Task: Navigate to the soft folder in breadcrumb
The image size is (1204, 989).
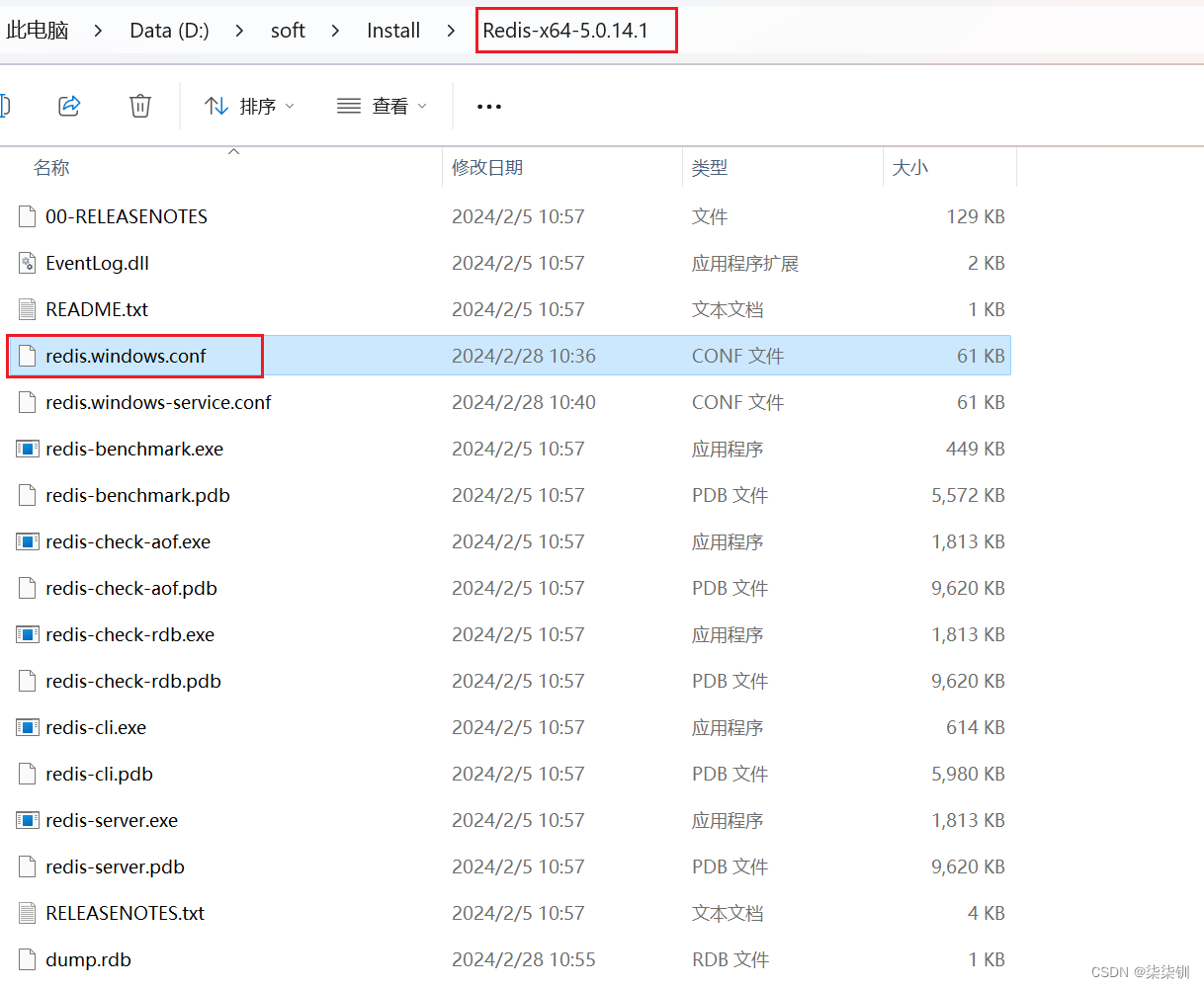Action: 288,30
